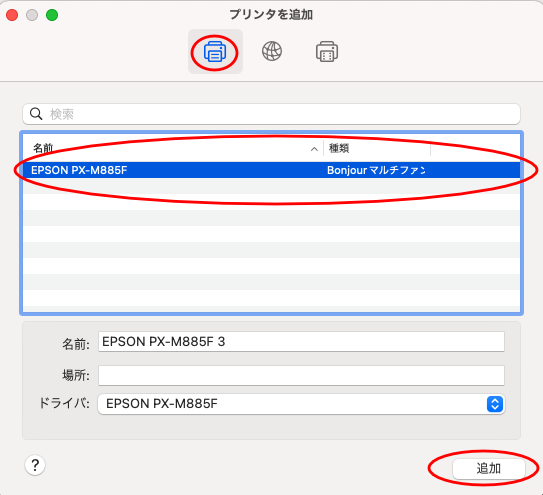Click the 追加 add button
This screenshot has height=495, width=543.
pos(489,469)
